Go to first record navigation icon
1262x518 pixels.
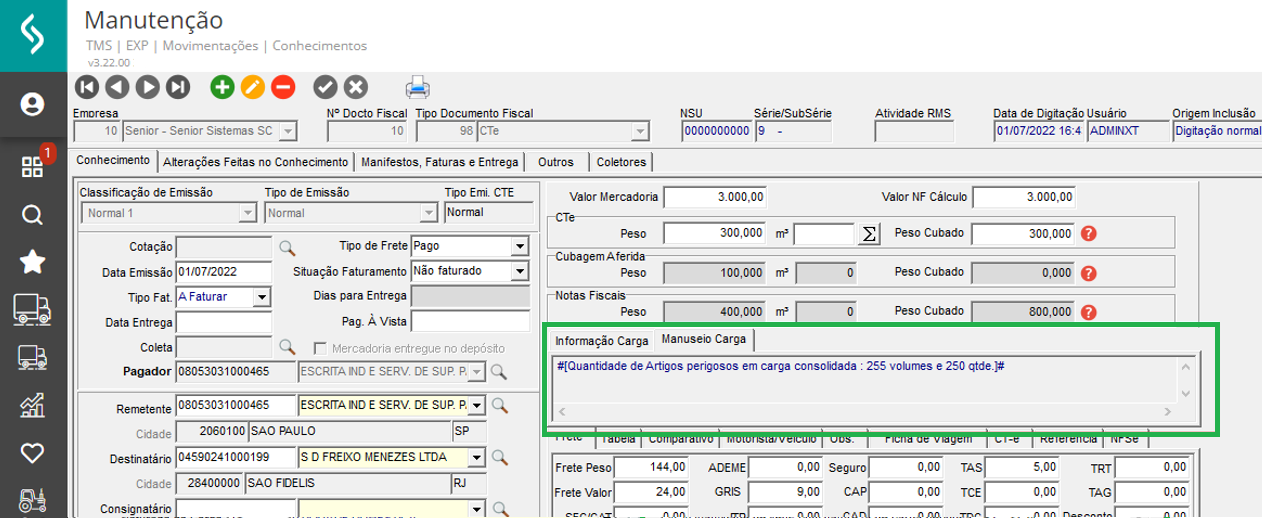click(x=87, y=87)
